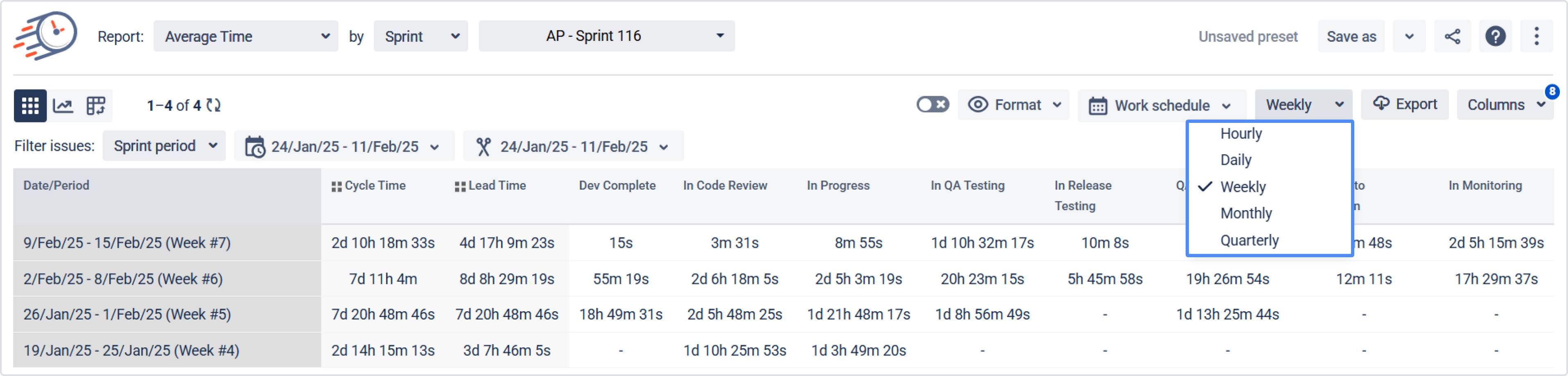This screenshot has height=376, width=1568.
Task: Click the time-tracking app logo
Action: [x=46, y=35]
